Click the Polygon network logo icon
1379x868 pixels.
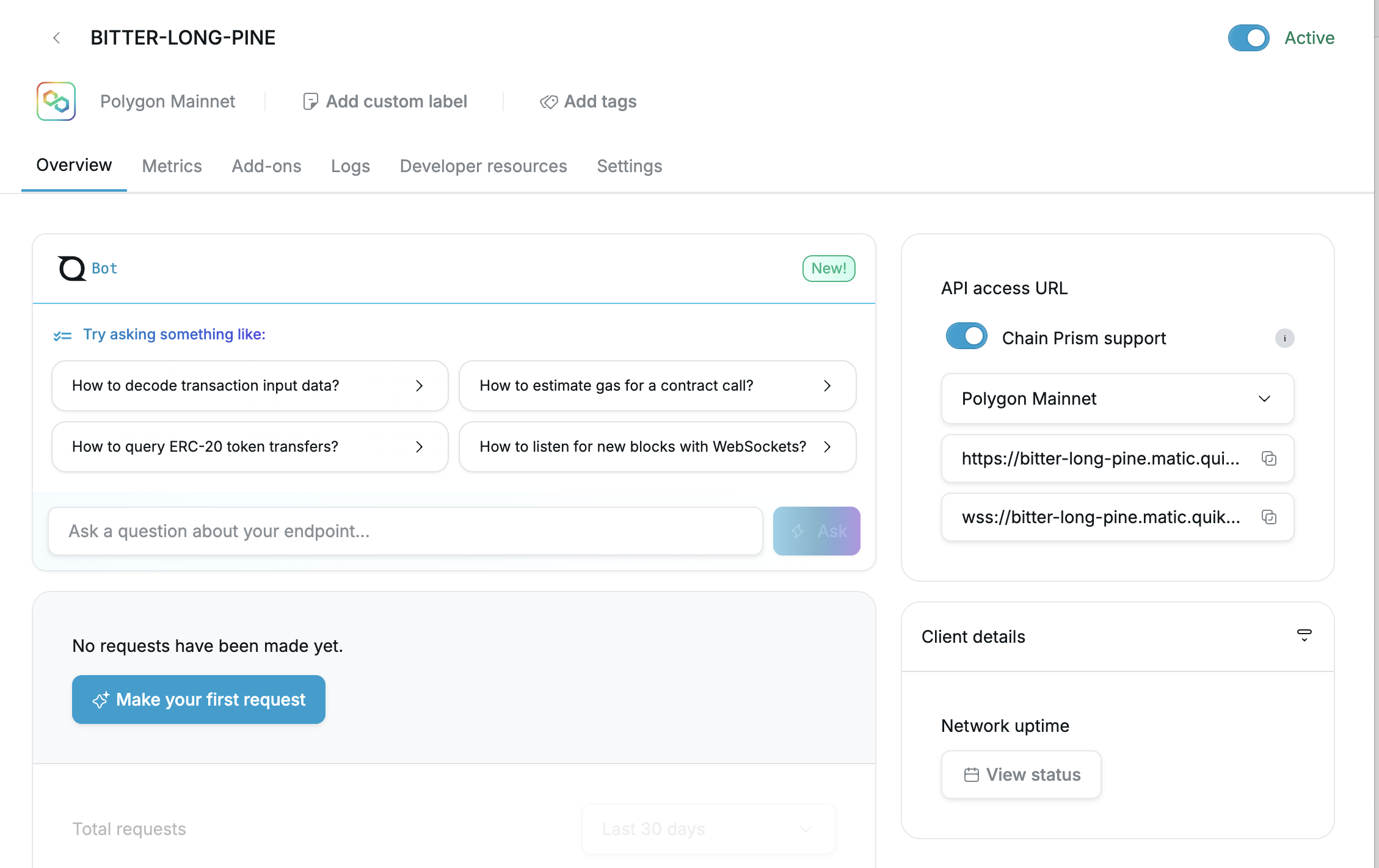(x=56, y=101)
